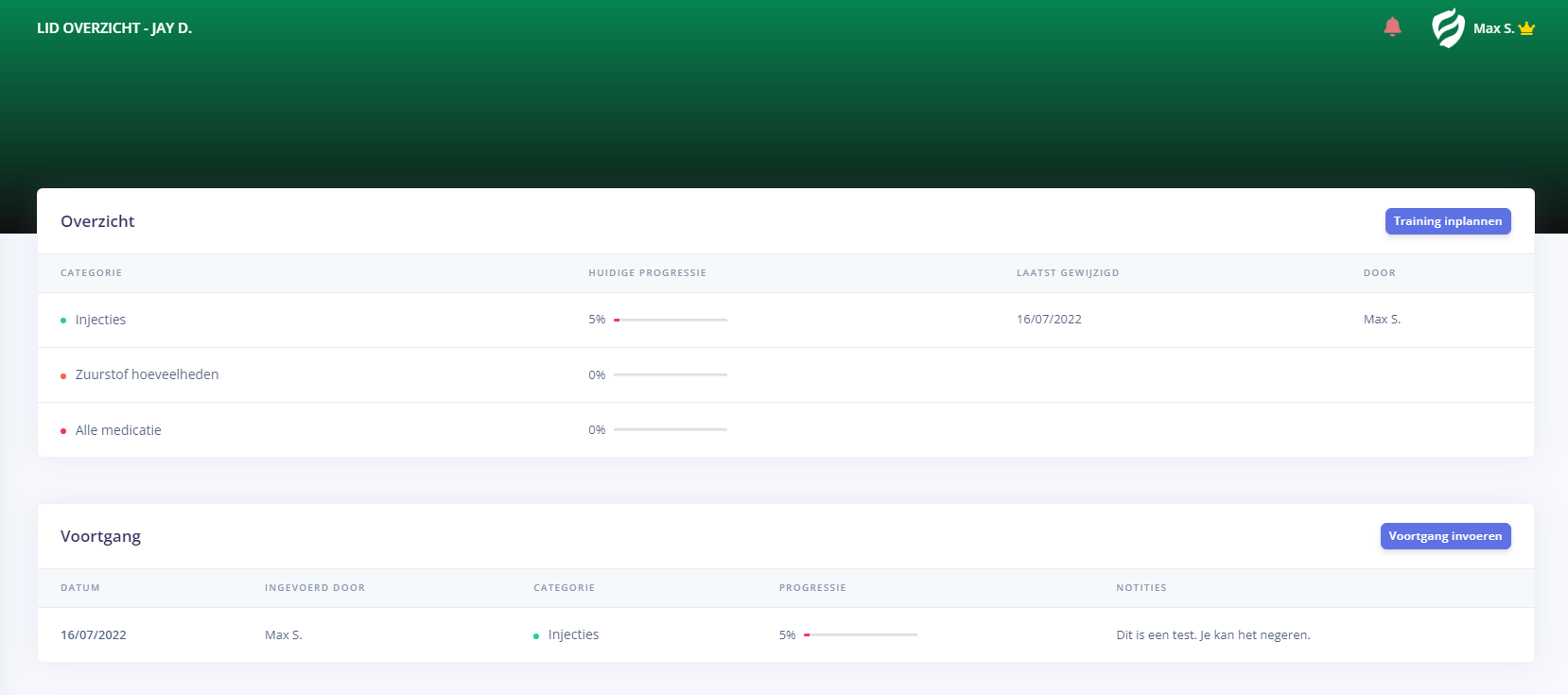Click the red dot beside Alle medicatie
The image size is (1568, 695).
[x=63, y=431]
